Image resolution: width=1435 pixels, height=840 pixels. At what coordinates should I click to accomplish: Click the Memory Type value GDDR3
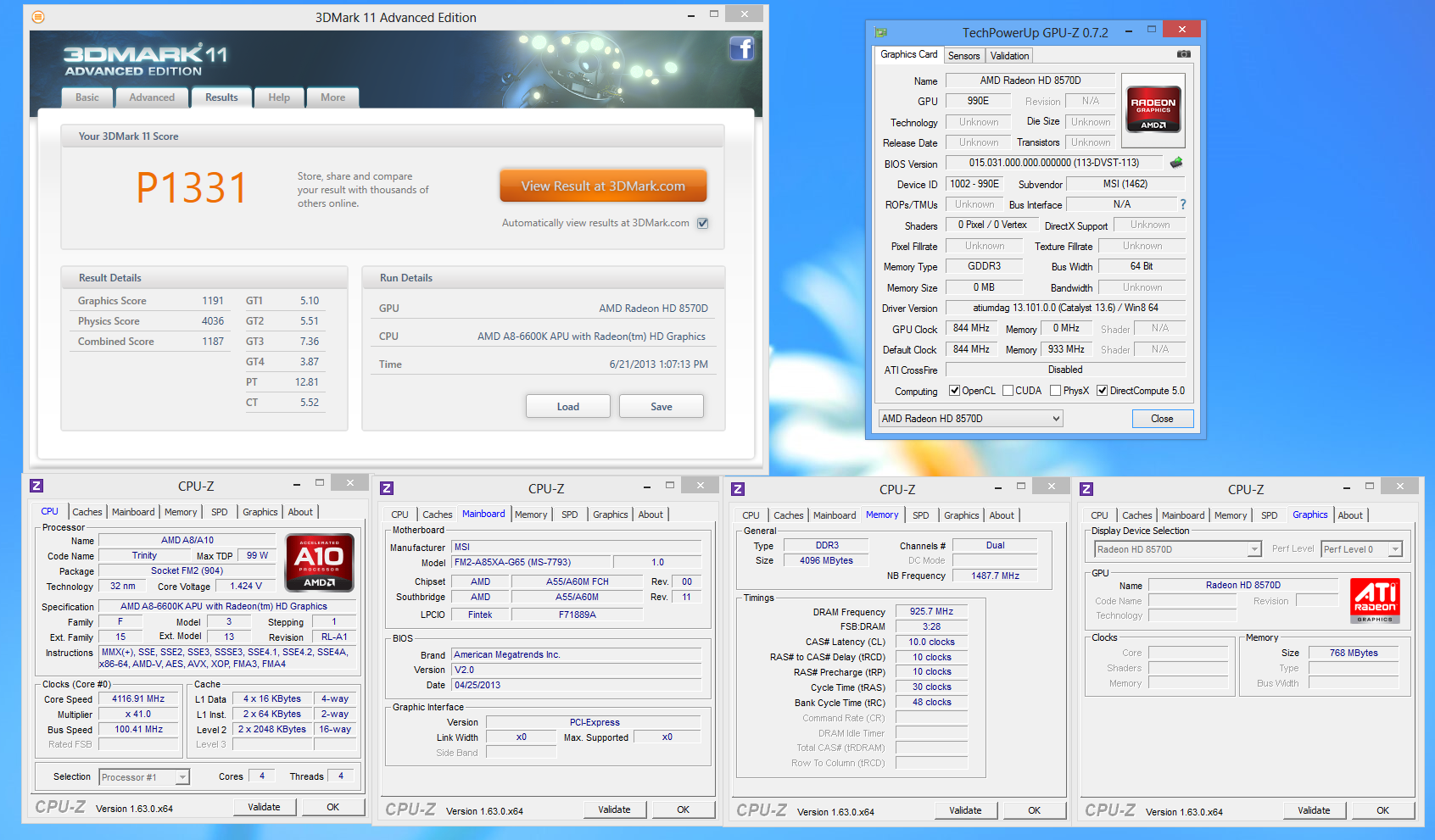tap(984, 266)
